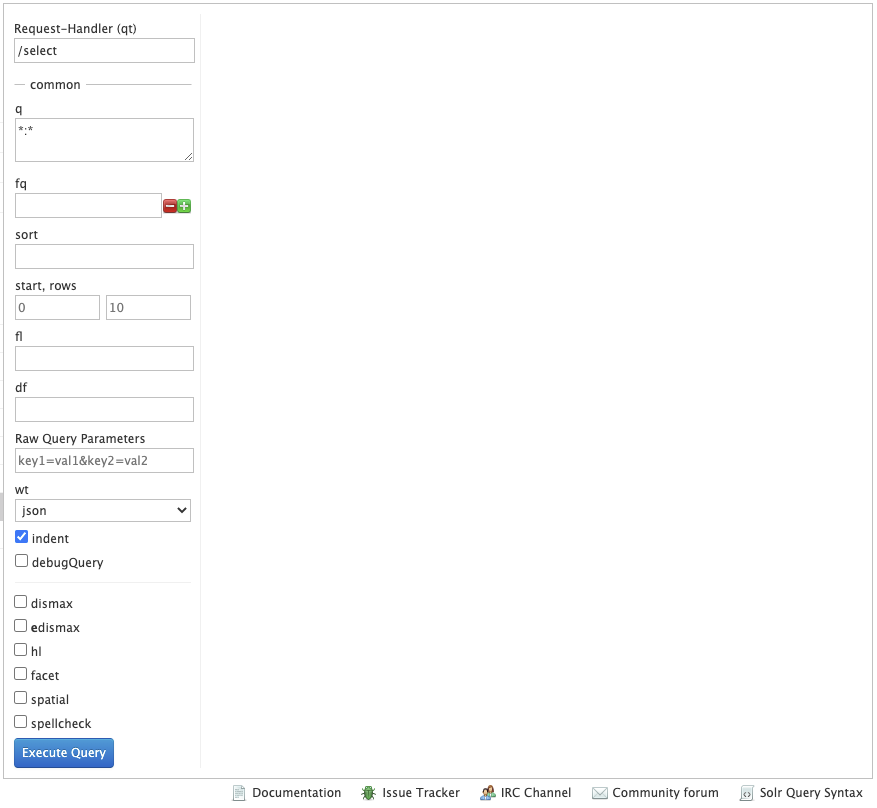This screenshot has height=808, width=877.
Task: Enable the debugQuery checkbox
Action: click(x=21, y=561)
